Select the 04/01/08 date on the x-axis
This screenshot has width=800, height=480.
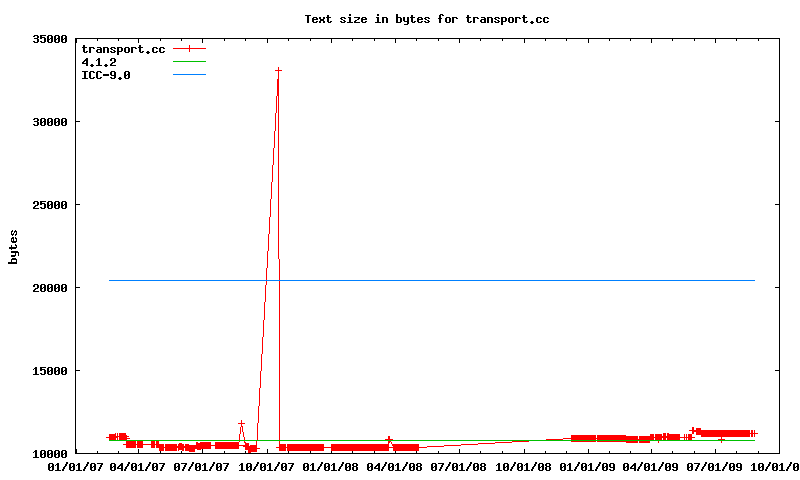[x=395, y=466]
